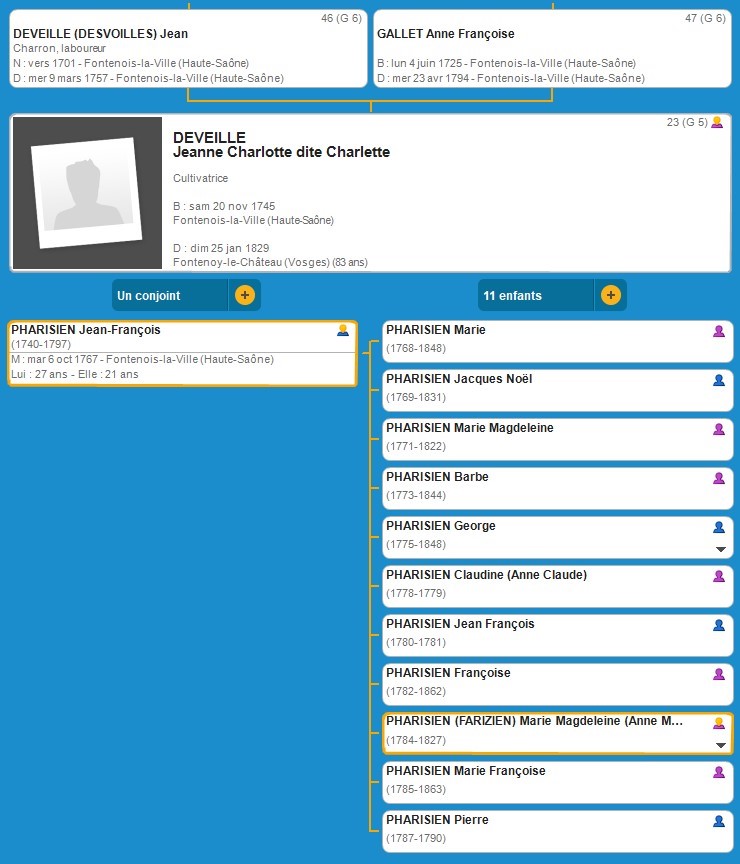Click Charlotte's placeholder profile photo
The height and width of the screenshot is (864, 740).
tap(86, 193)
